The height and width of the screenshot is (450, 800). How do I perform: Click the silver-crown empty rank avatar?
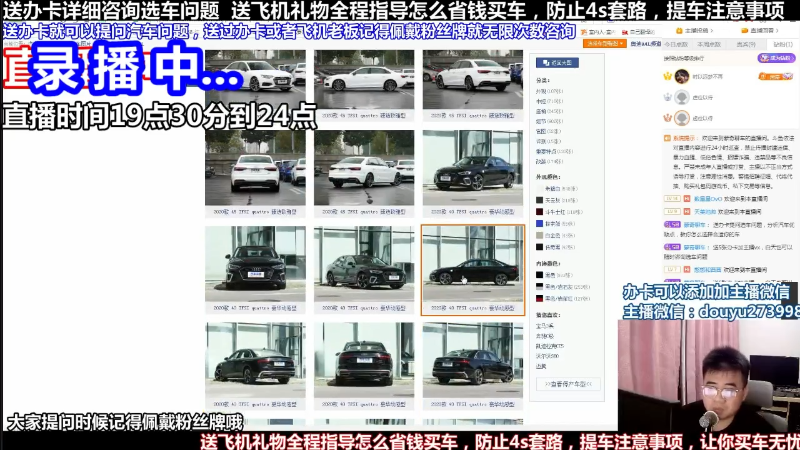682,97
